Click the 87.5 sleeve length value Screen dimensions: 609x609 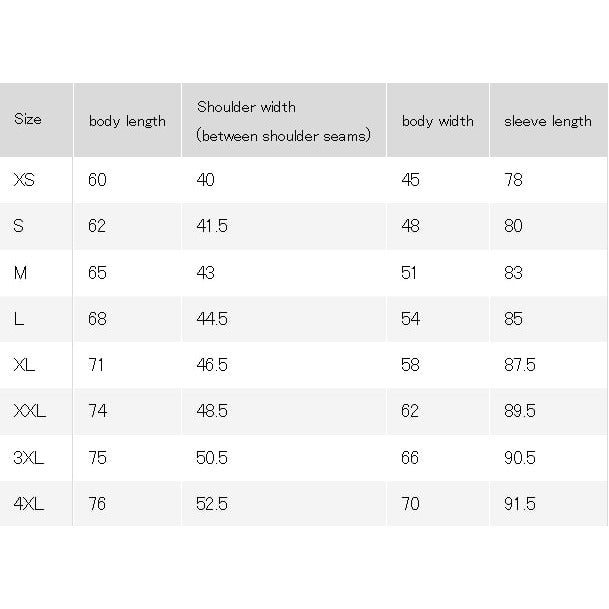coord(520,365)
